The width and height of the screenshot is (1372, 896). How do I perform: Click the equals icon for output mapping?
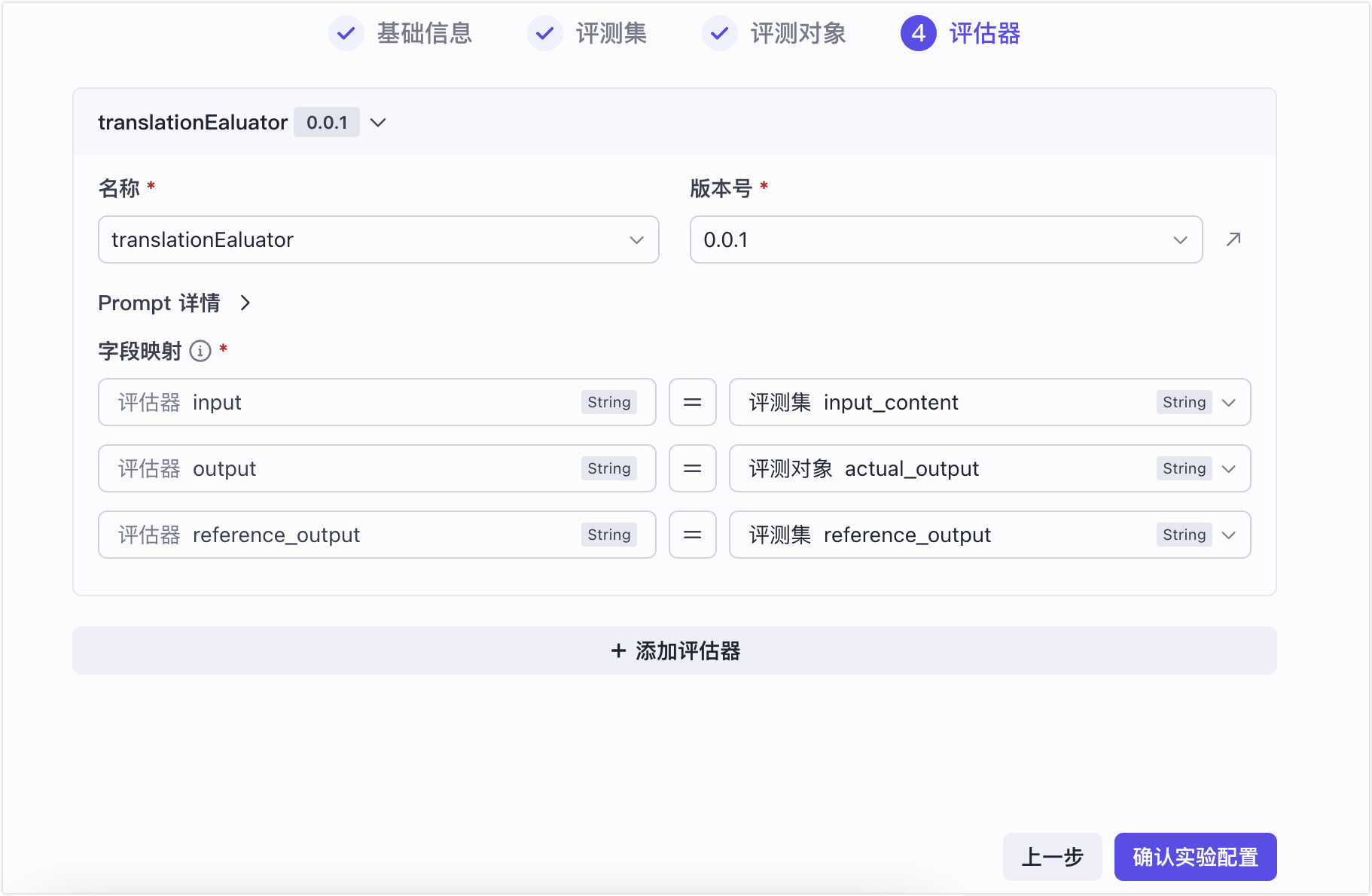693,468
